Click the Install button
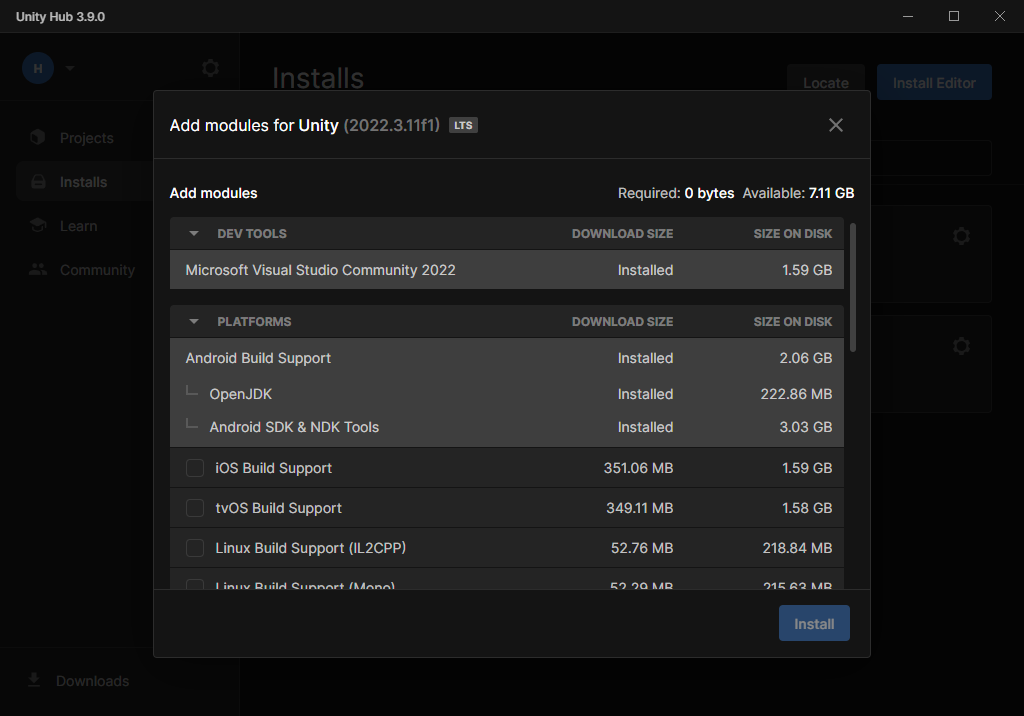Screen dimensions: 1024x716 [x=814, y=623]
